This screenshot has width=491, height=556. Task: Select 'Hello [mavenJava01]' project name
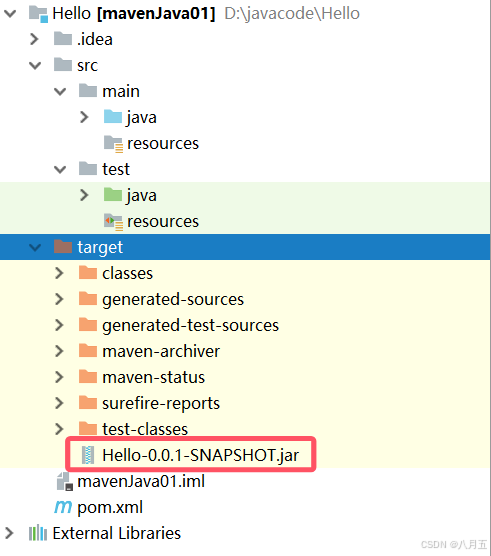coord(134,13)
